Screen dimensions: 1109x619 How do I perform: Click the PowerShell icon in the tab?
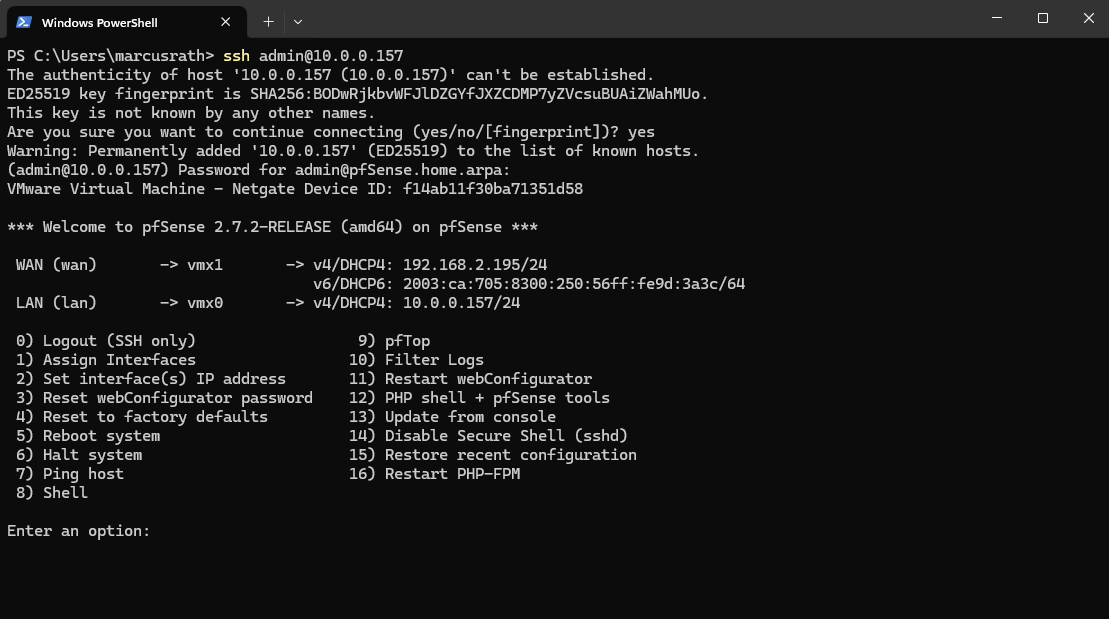[24, 21]
